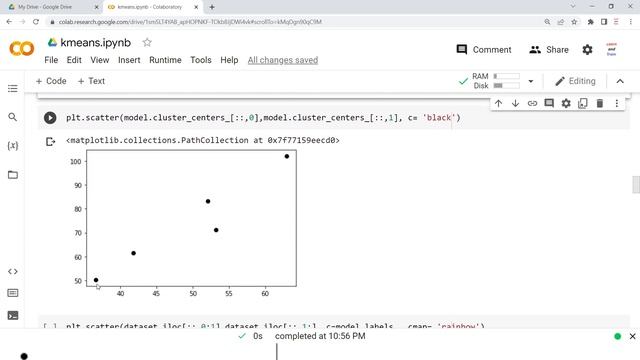Viewport: 640px width, 360px height.
Task: Click the RAM usage bar
Action: pyautogui.click(x=507, y=76)
